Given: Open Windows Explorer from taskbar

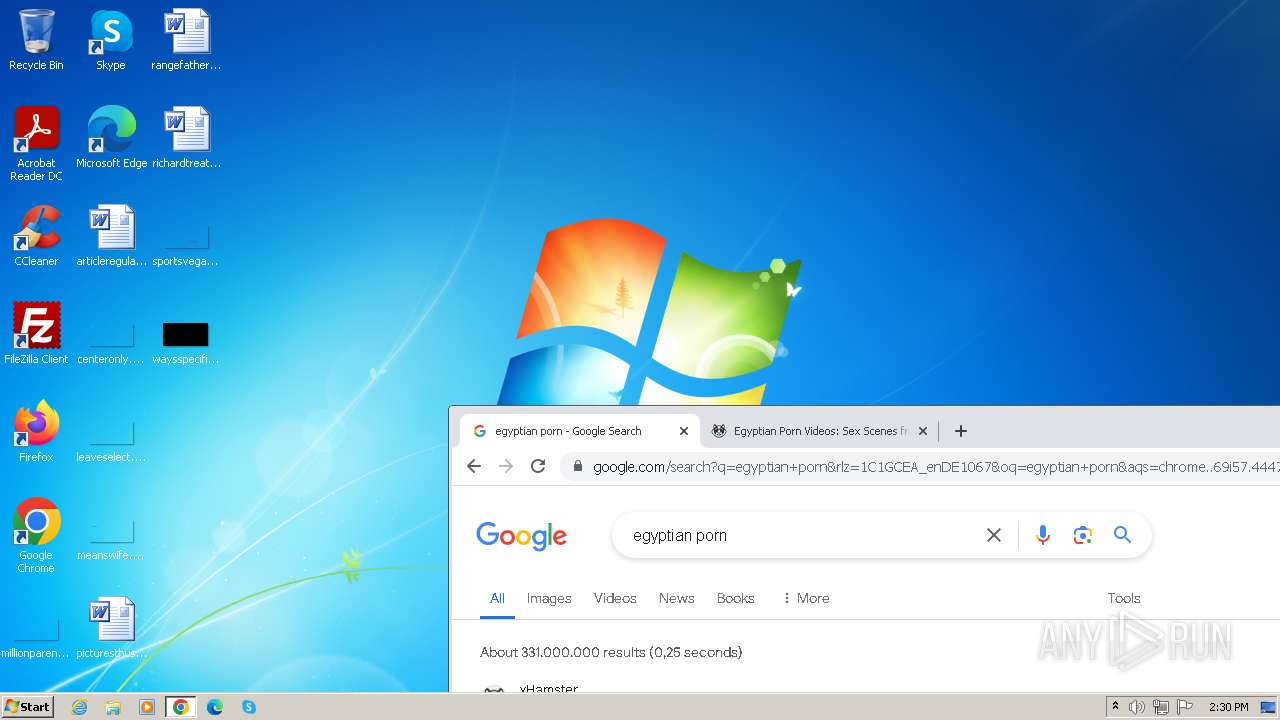Looking at the screenshot, I should point(113,707).
